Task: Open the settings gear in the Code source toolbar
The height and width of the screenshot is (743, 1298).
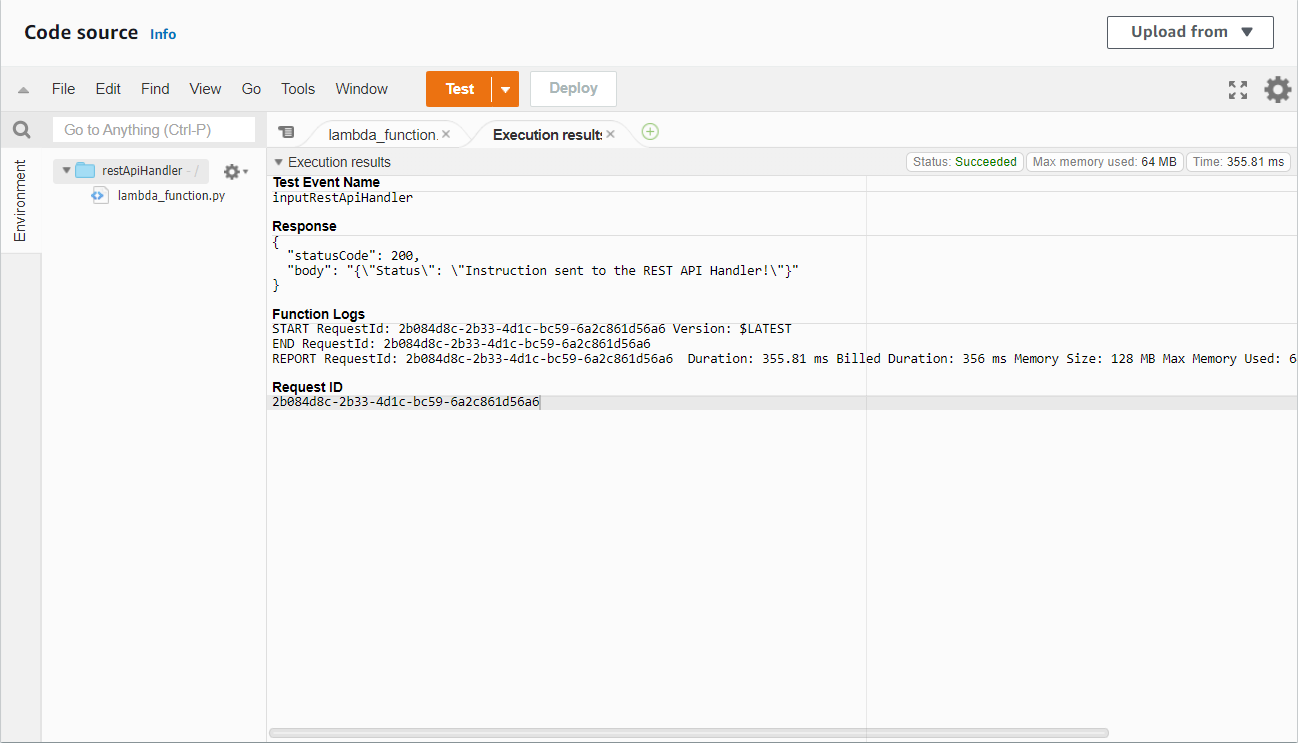Action: tap(1277, 90)
